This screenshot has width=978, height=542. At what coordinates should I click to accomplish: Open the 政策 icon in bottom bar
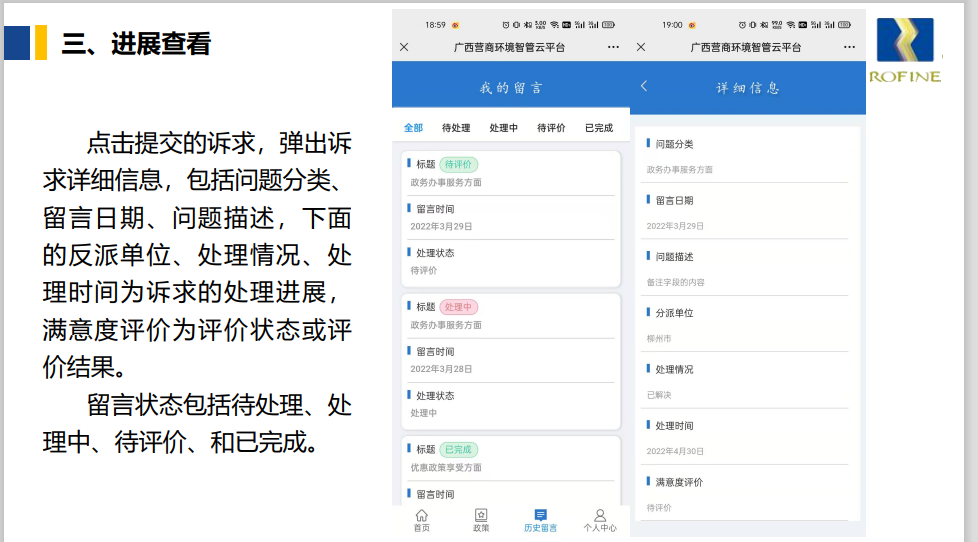tap(481, 519)
